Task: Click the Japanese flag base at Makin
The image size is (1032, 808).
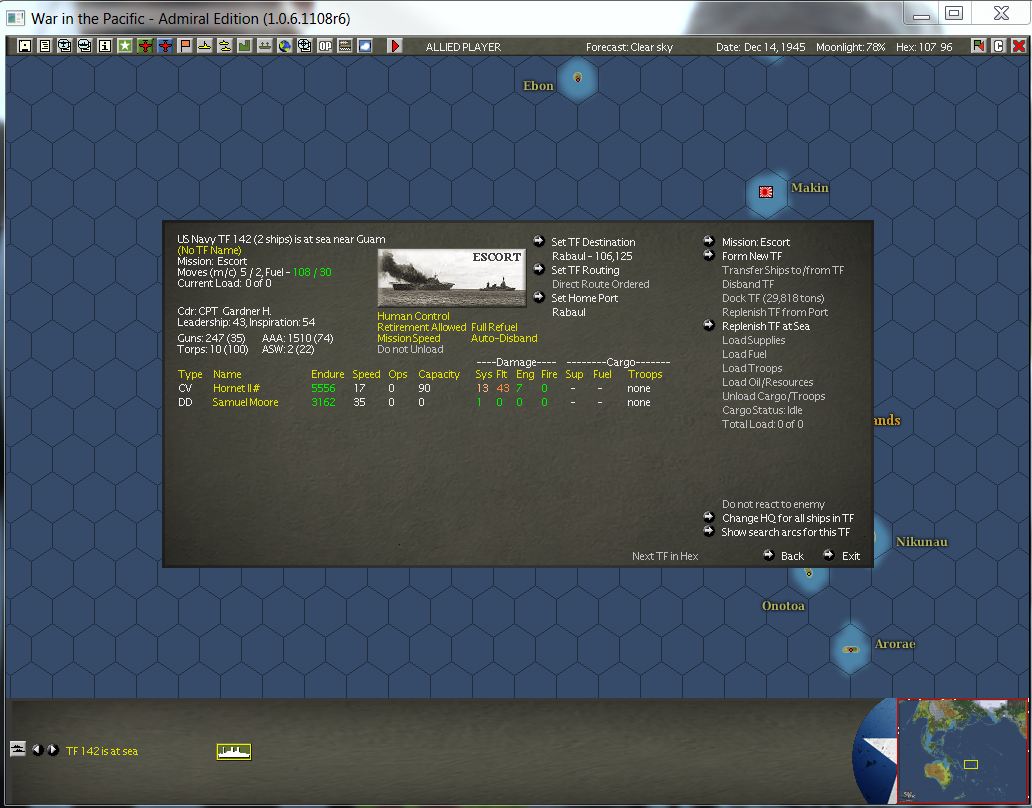Action: pyautogui.click(x=765, y=191)
